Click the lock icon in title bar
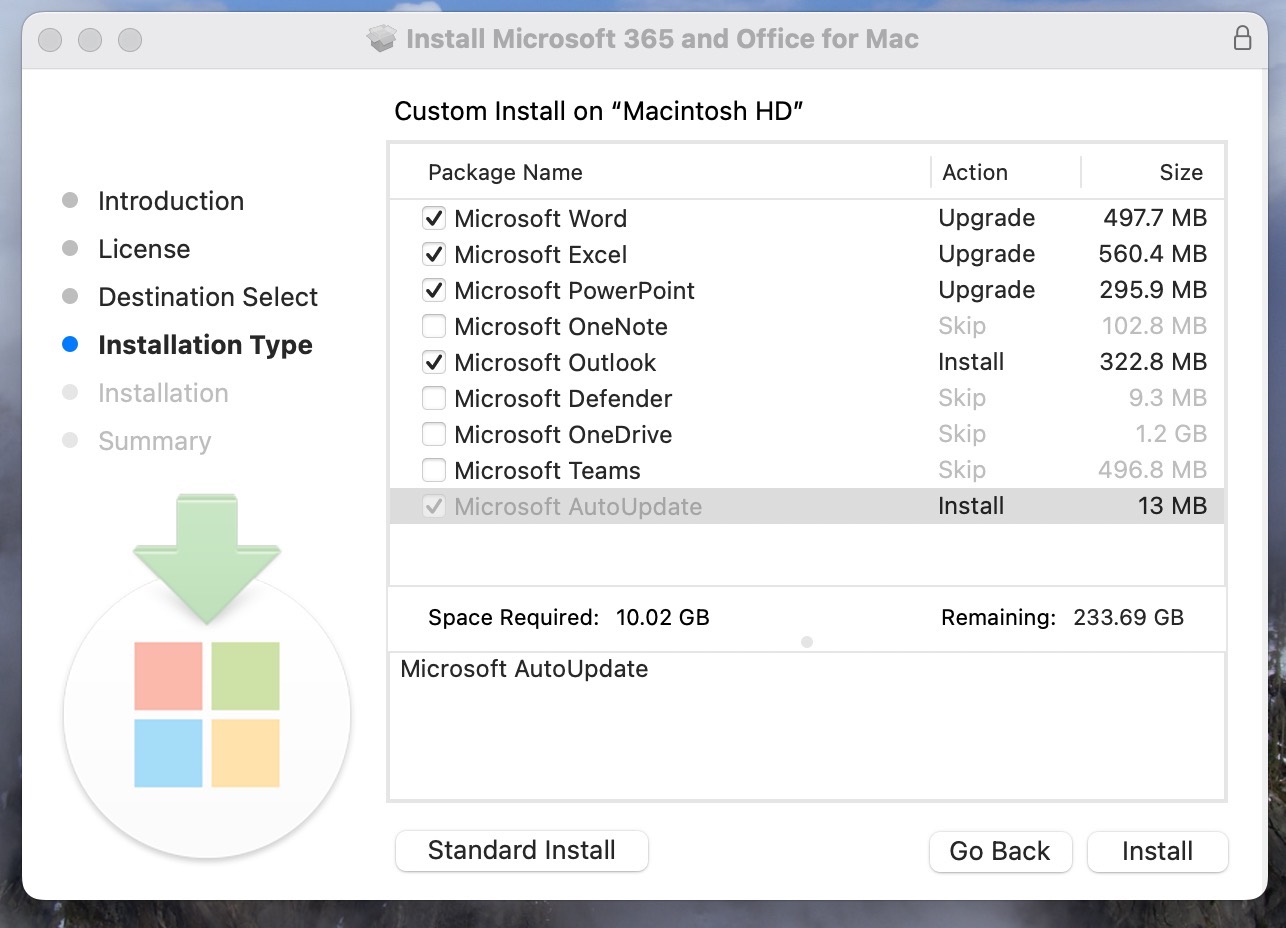Image resolution: width=1286 pixels, height=928 pixels. [x=1242, y=39]
